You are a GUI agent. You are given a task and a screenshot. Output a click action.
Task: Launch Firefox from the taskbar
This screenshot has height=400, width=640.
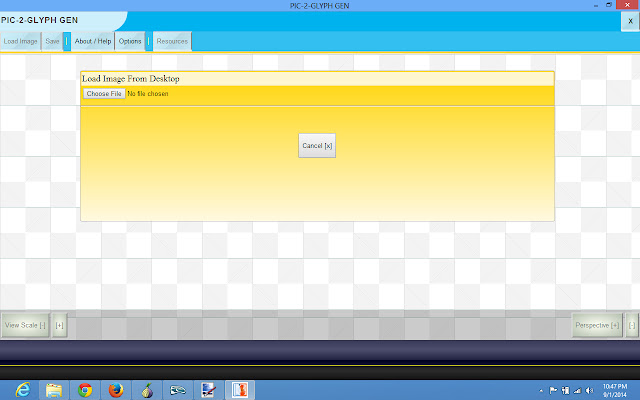pos(116,390)
